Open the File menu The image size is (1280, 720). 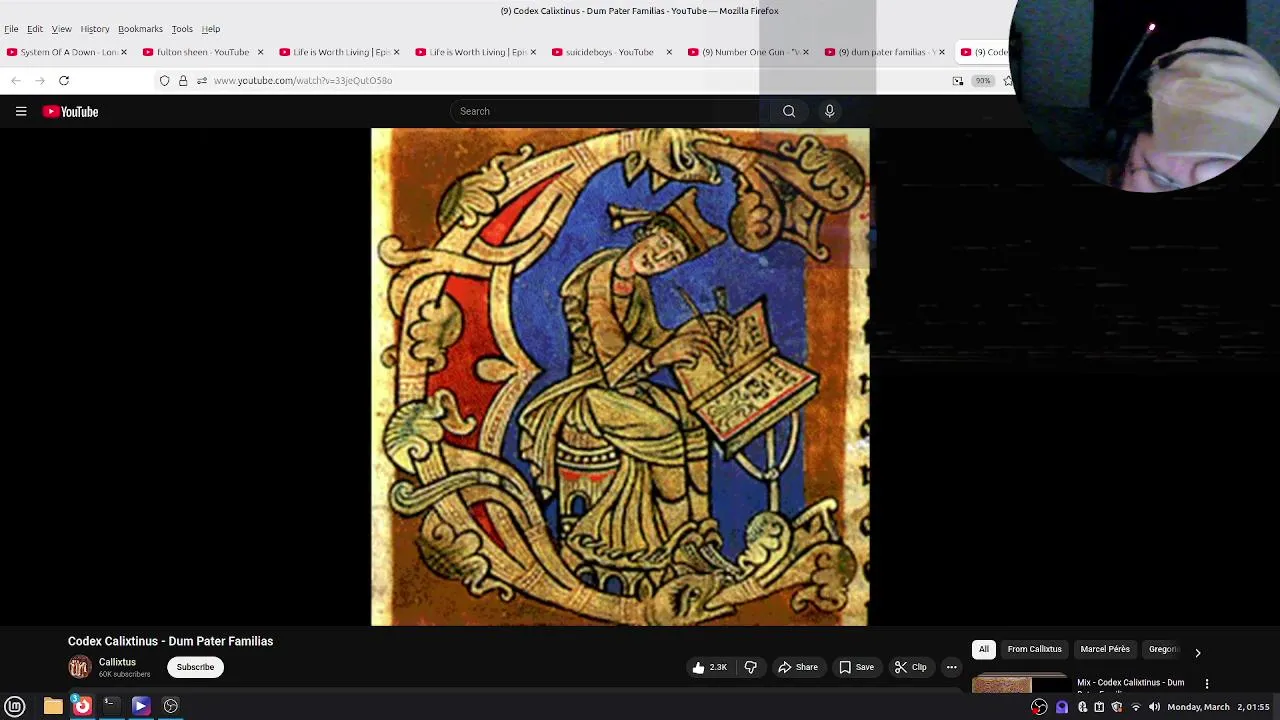(11, 29)
